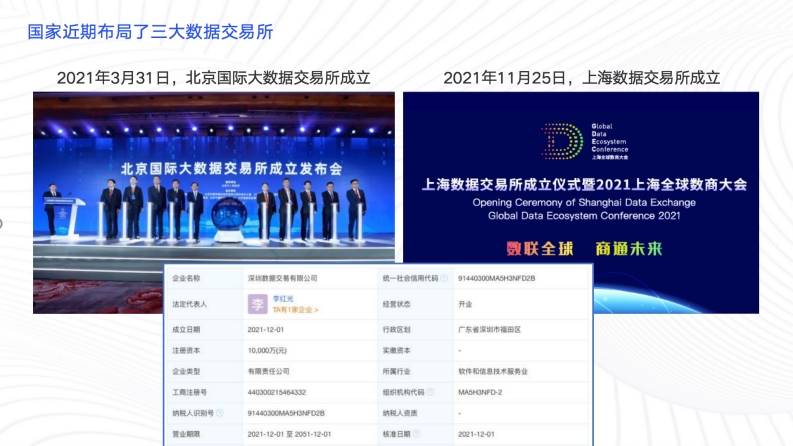Click the 实缴资本 field label
The width and height of the screenshot is (793, 446).
point(396,350)
